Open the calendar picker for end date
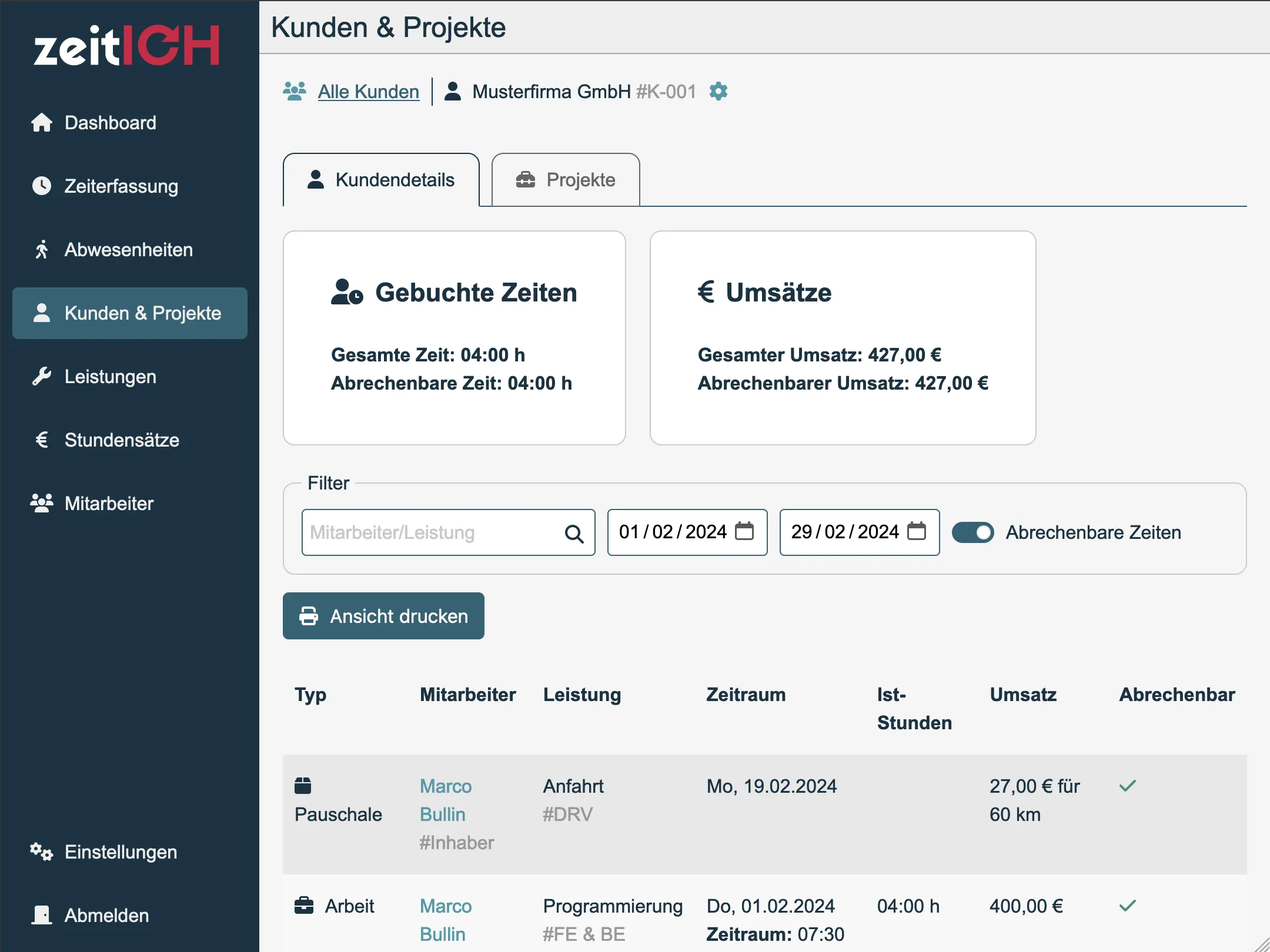 coord(917,531)
